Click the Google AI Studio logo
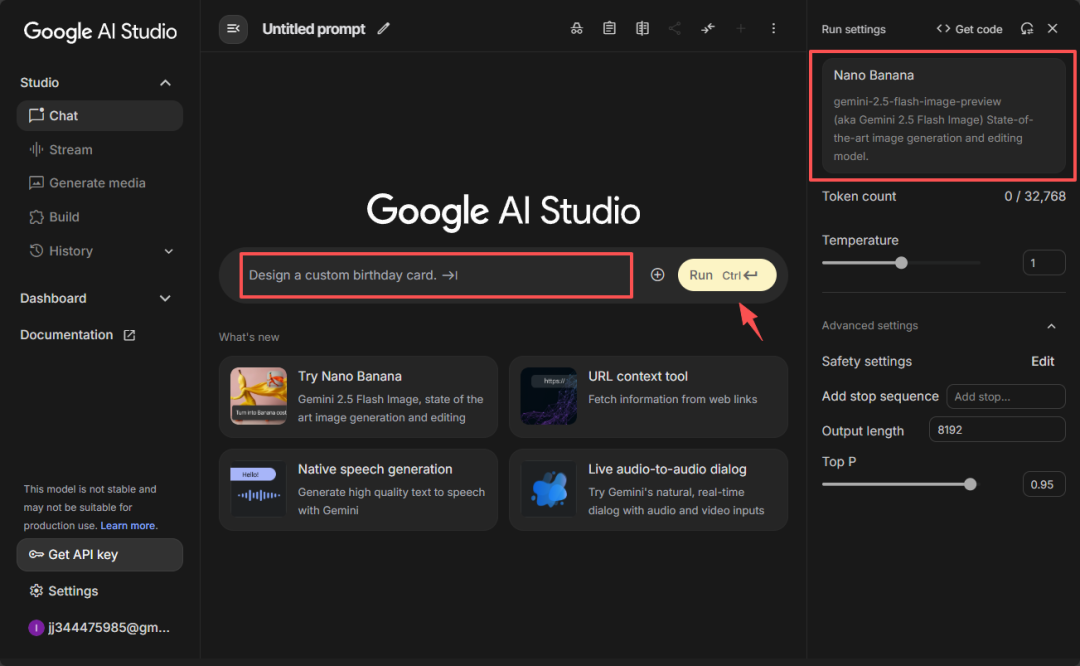1080x666 pixels. pos(100,31)
